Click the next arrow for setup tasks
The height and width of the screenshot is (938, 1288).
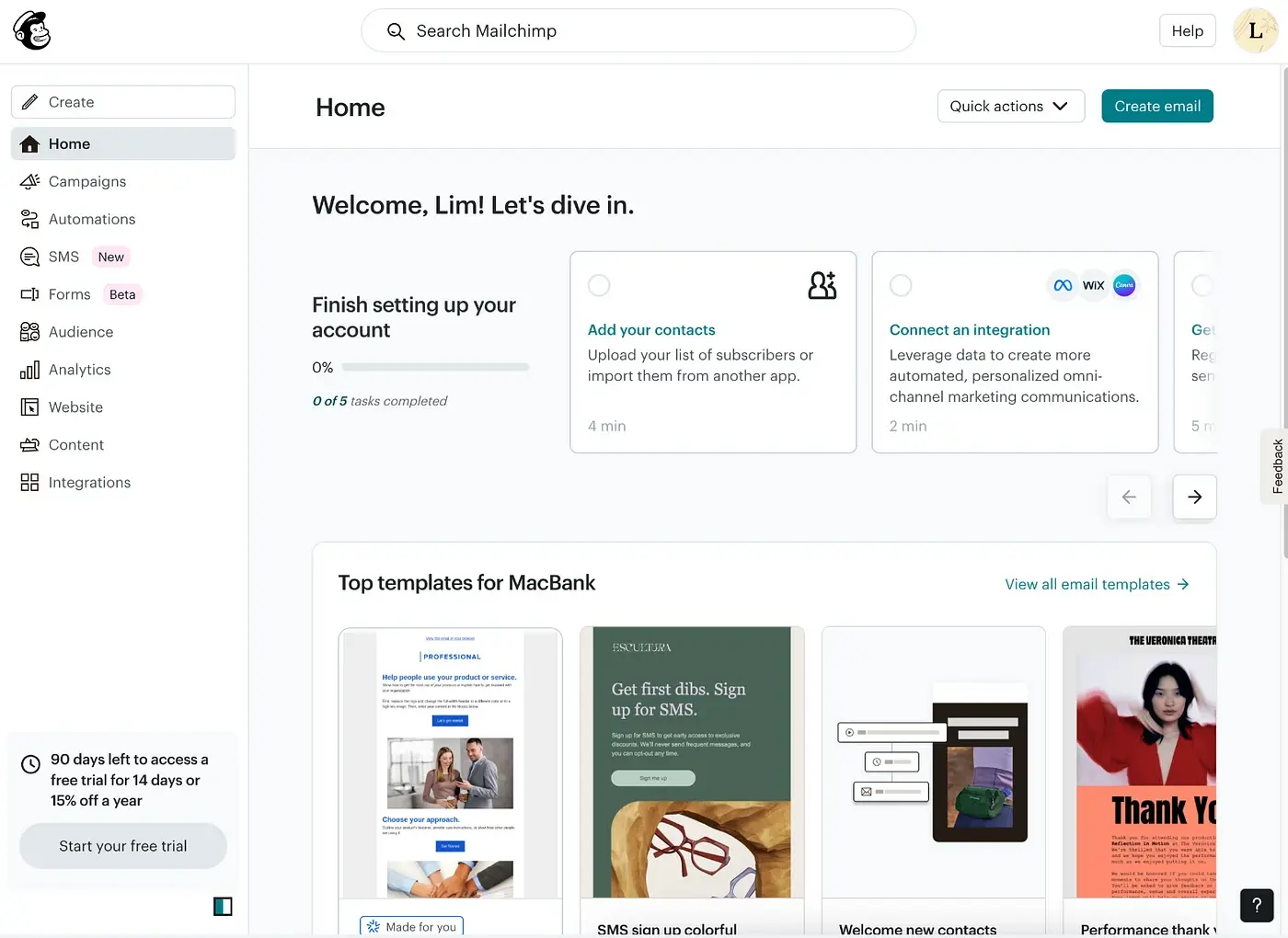coord(1194,498)
